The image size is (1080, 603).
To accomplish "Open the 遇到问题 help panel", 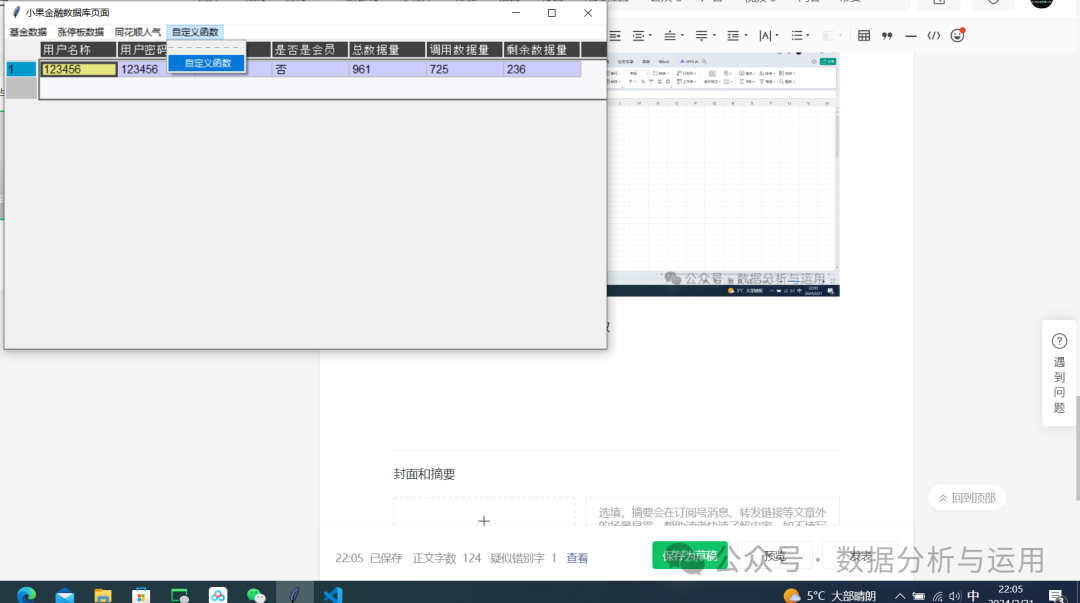I will point(1059,374).
